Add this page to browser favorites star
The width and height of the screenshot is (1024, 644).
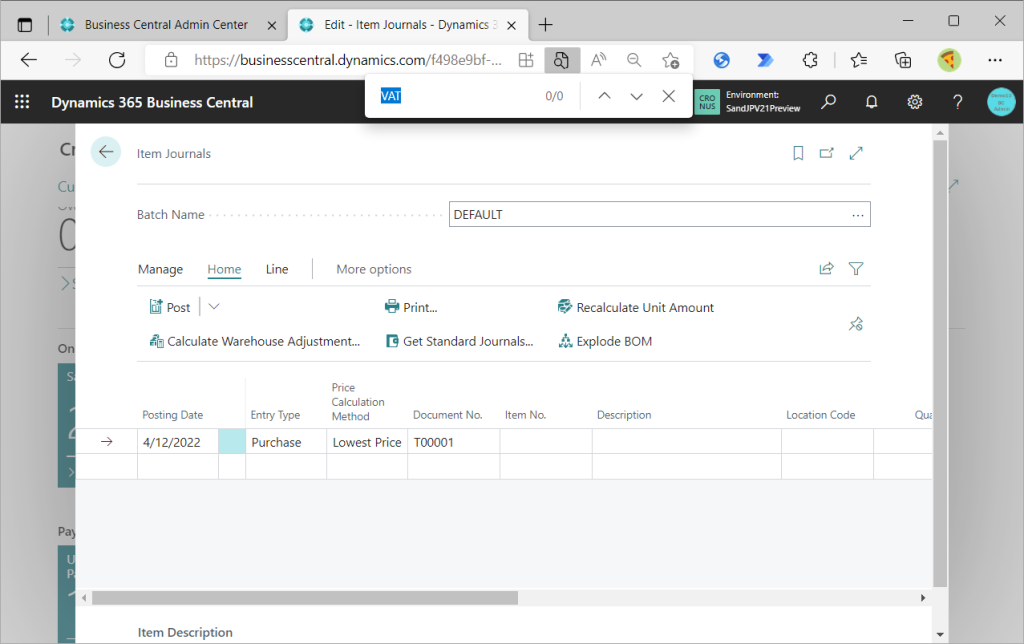[670, 60]
